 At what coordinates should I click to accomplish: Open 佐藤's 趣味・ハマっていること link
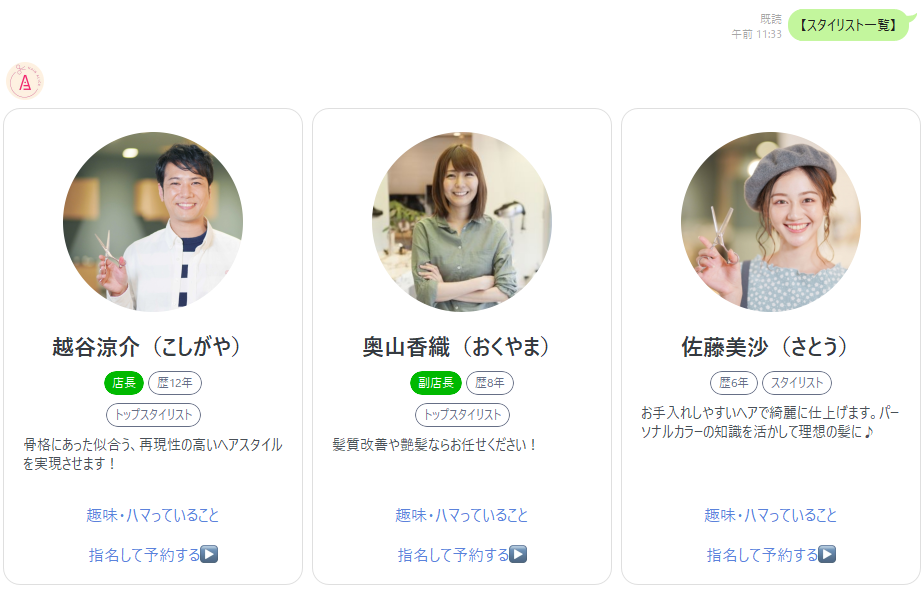click(771, 515)
